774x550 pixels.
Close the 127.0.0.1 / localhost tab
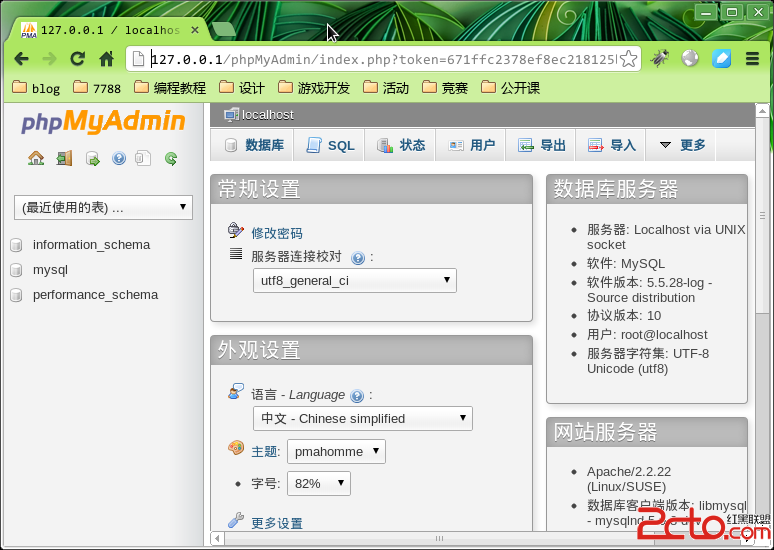coord(195,30)
